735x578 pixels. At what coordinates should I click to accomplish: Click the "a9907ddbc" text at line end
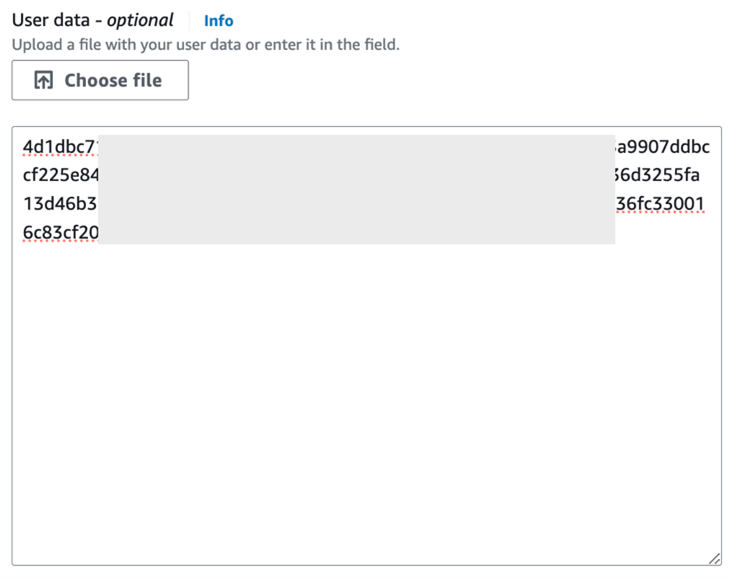pyautogui.click(x=663, y=148)
